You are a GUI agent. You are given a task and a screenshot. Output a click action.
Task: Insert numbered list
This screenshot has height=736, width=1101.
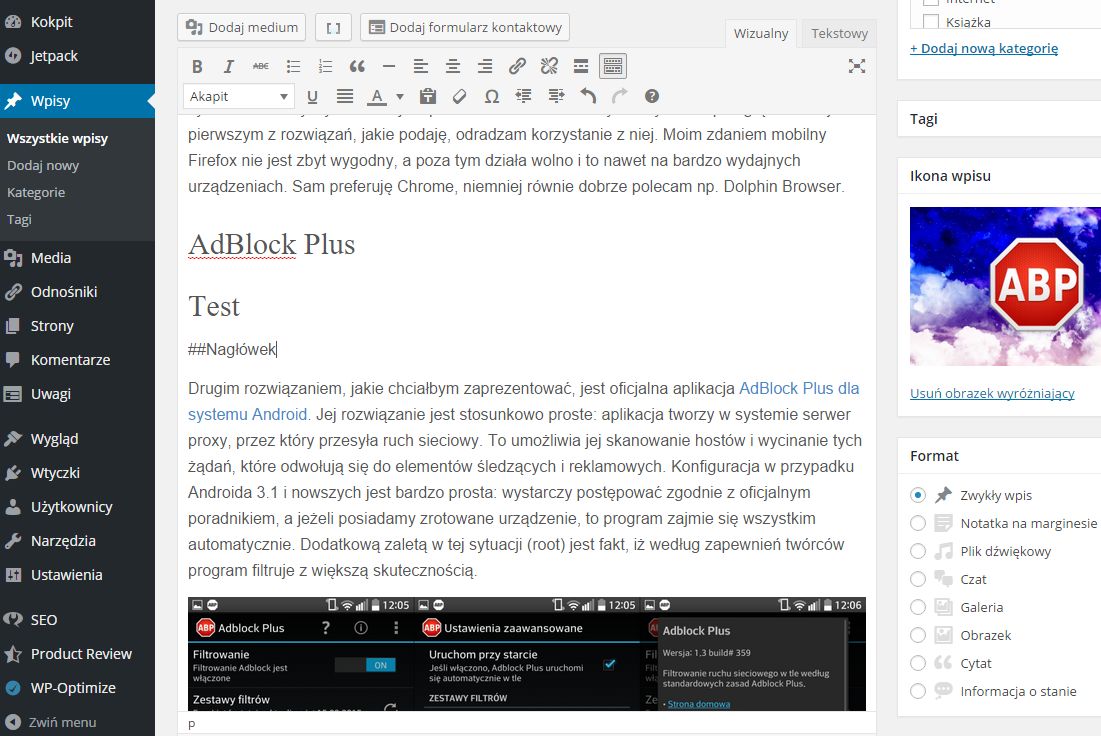pyautogui.click(x=325, y=67)
